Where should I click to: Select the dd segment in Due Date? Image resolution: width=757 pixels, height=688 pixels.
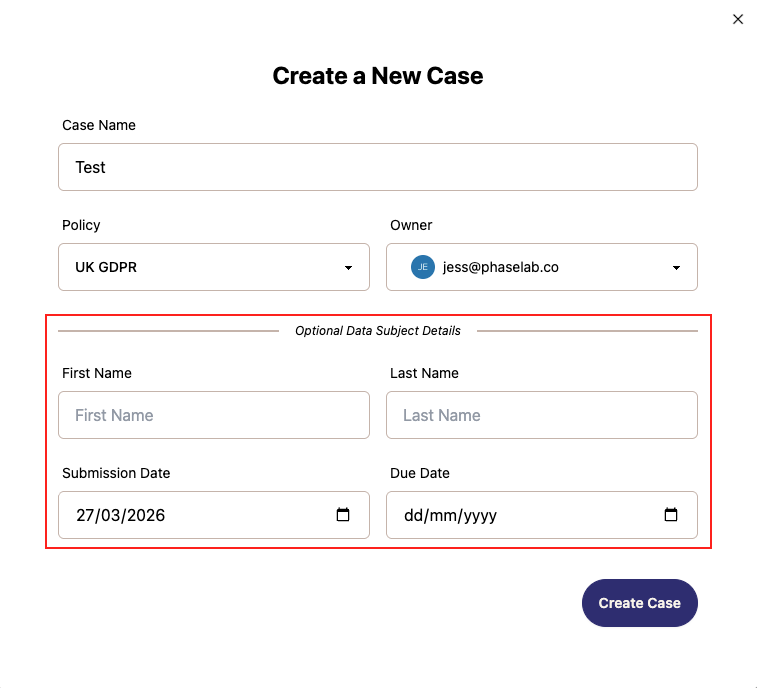(413, 516)
